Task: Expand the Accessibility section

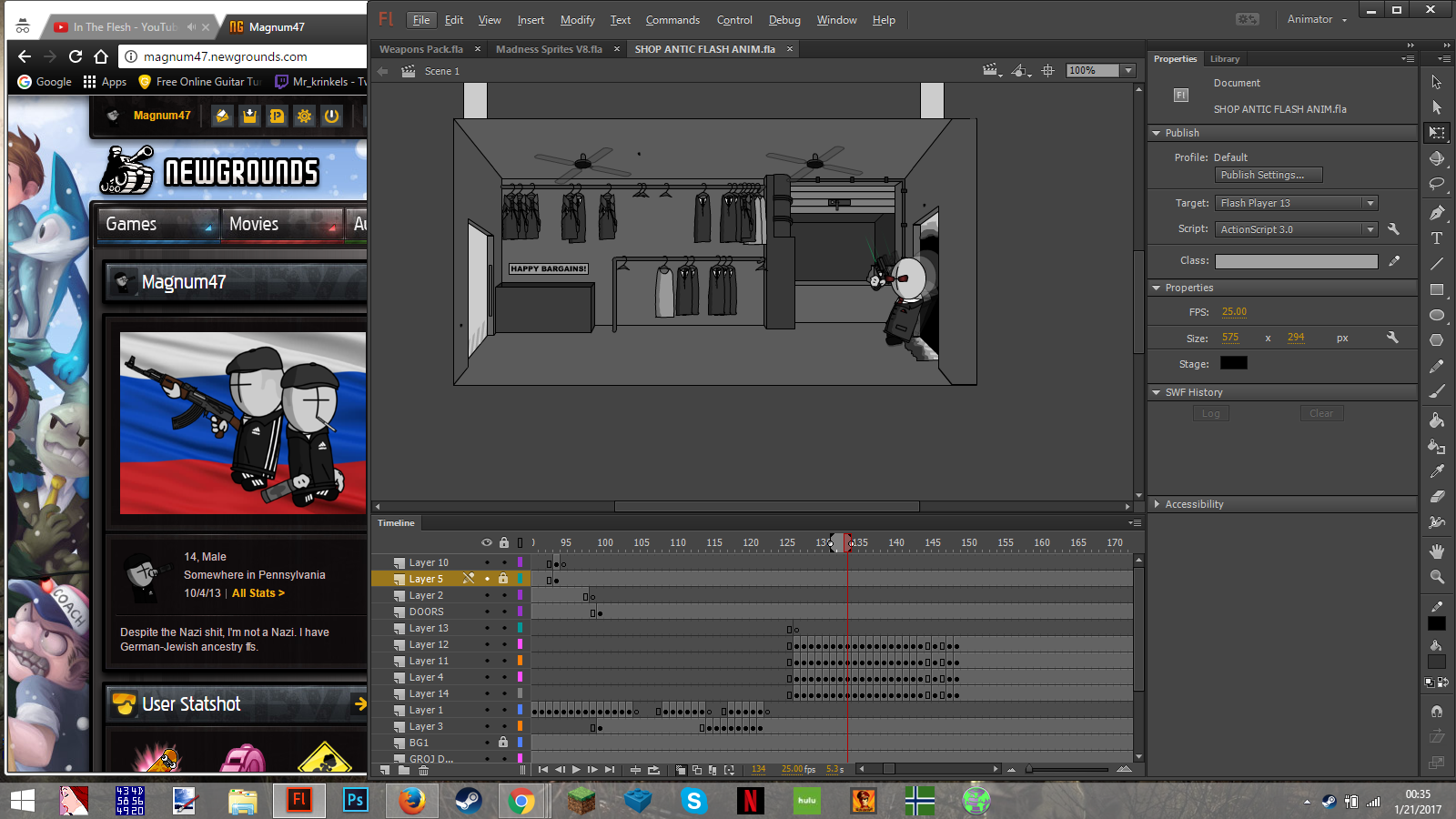Action: [x=1156, y=504]
